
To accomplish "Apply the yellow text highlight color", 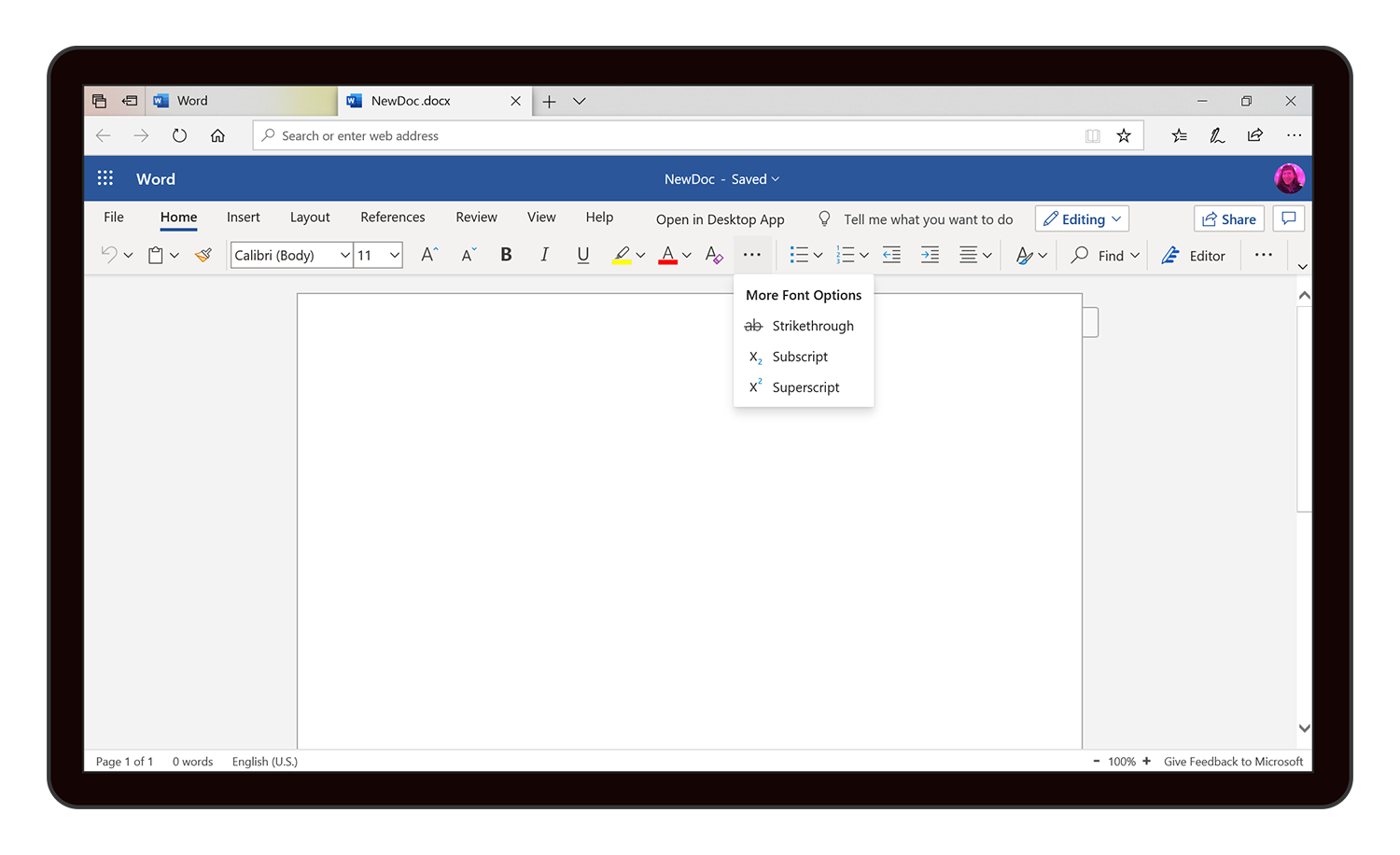I will 622,255.
